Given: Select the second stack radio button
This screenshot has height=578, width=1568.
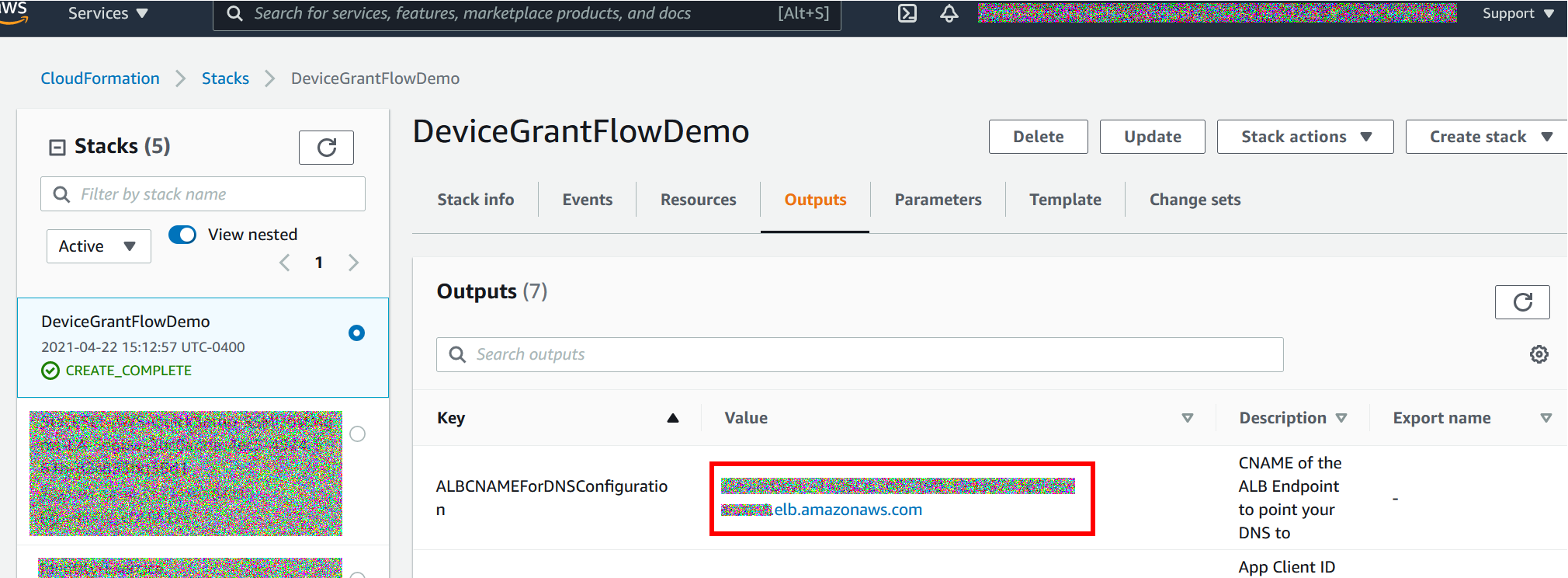Looking at the screenshot, I should click(357, 434).
